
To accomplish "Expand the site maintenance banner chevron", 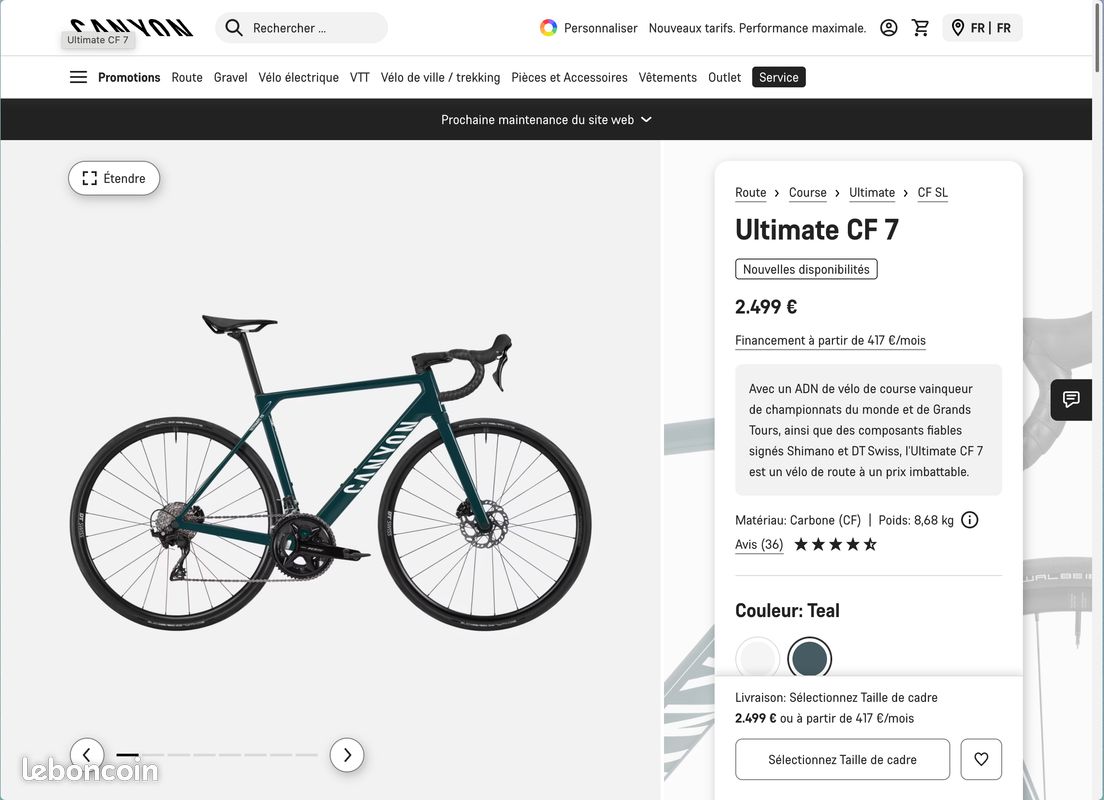I will [x=646, y=119].
